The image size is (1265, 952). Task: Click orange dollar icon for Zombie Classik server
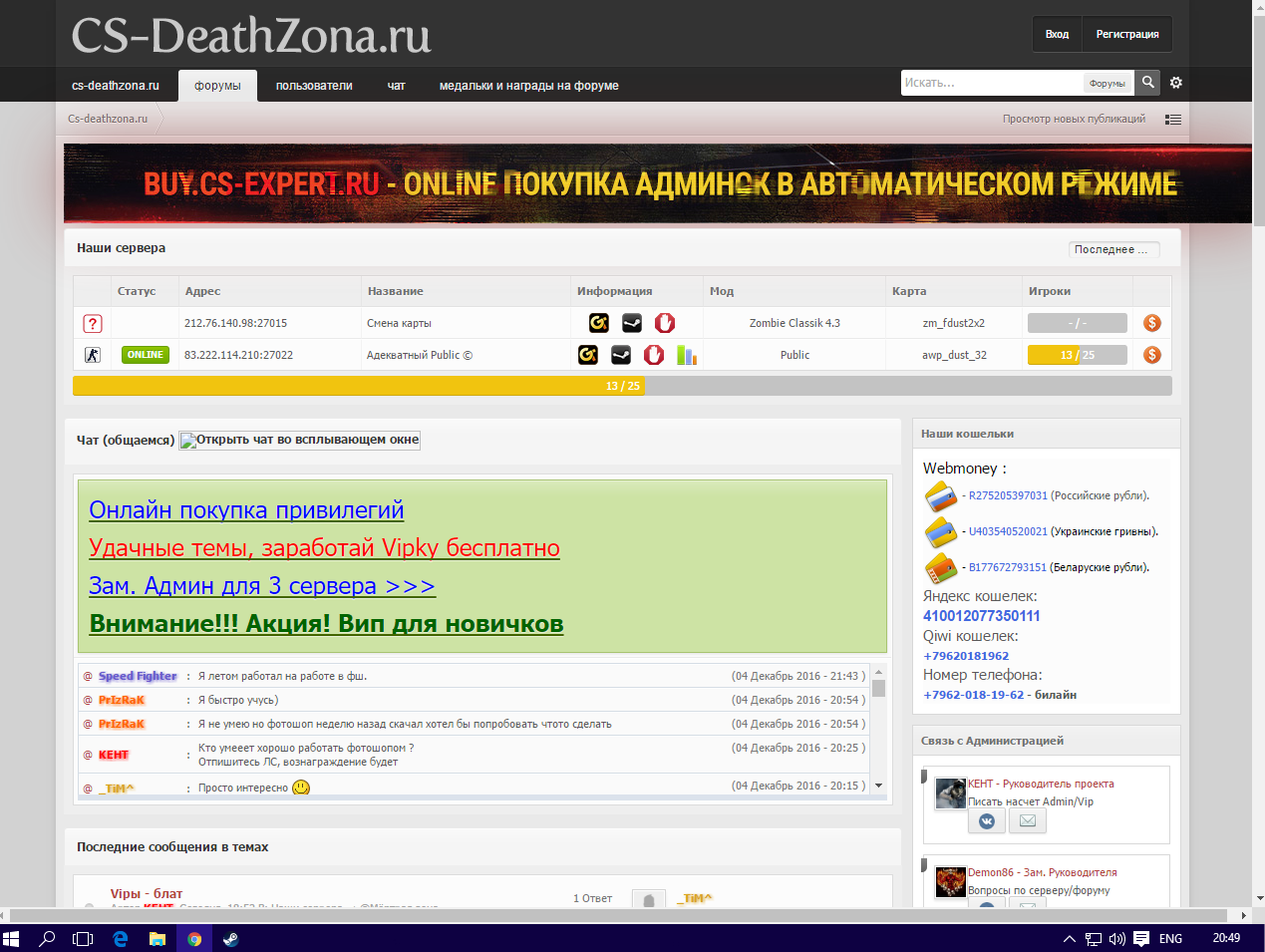tap(1152, 323)
